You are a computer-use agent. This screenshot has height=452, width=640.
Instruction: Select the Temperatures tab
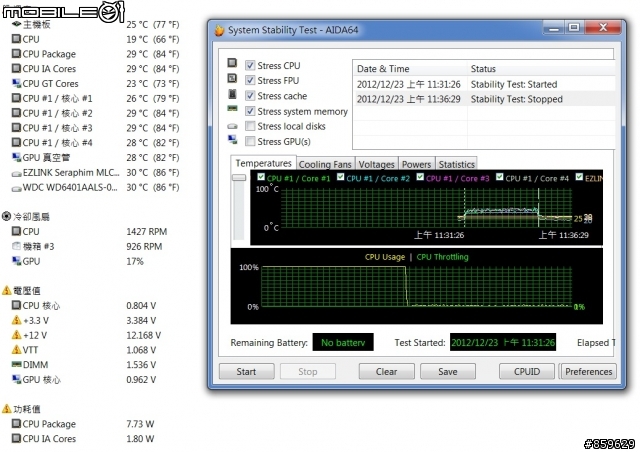pos(263,163)
